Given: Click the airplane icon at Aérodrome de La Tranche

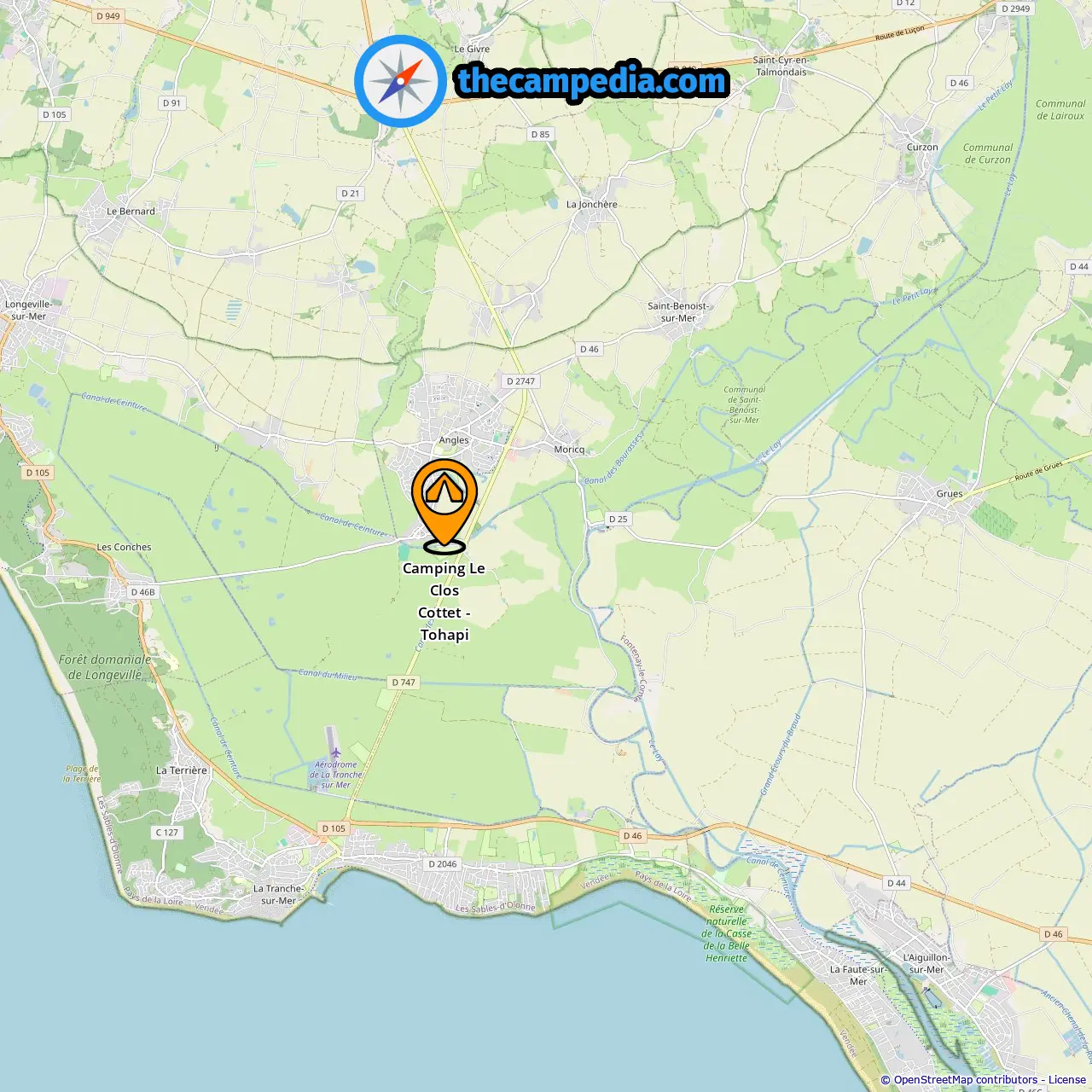Looking at the screenshot, I should click(335, 752).
